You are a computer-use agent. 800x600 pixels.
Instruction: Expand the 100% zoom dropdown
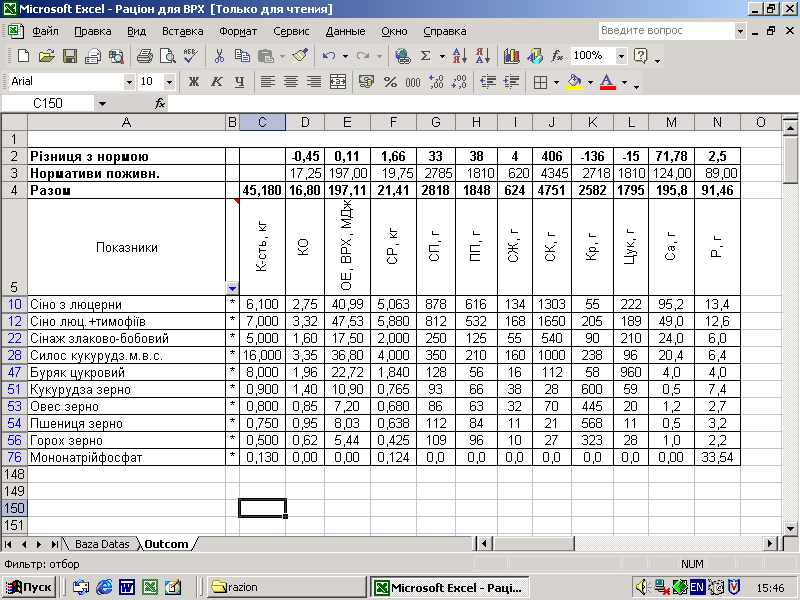pyautogui.click(x=621, y=56)
